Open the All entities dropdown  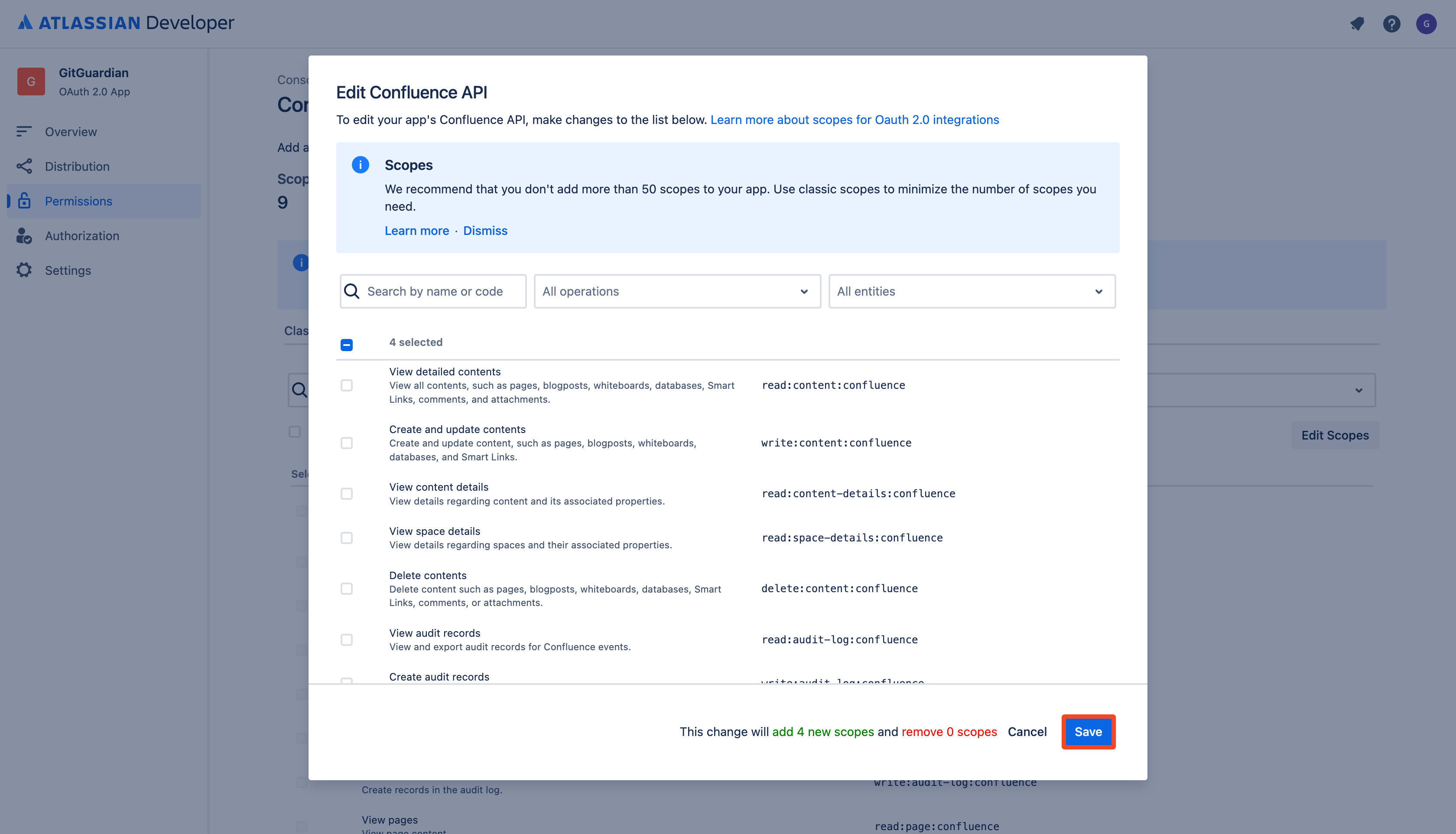pos(972,291)
